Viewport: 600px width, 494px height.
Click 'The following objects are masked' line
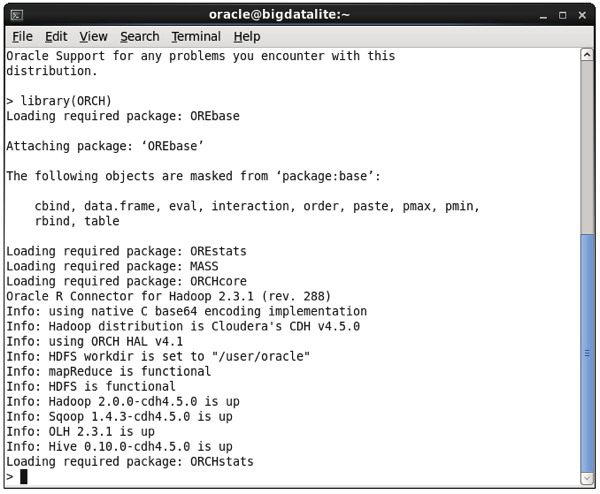(194, 176)
